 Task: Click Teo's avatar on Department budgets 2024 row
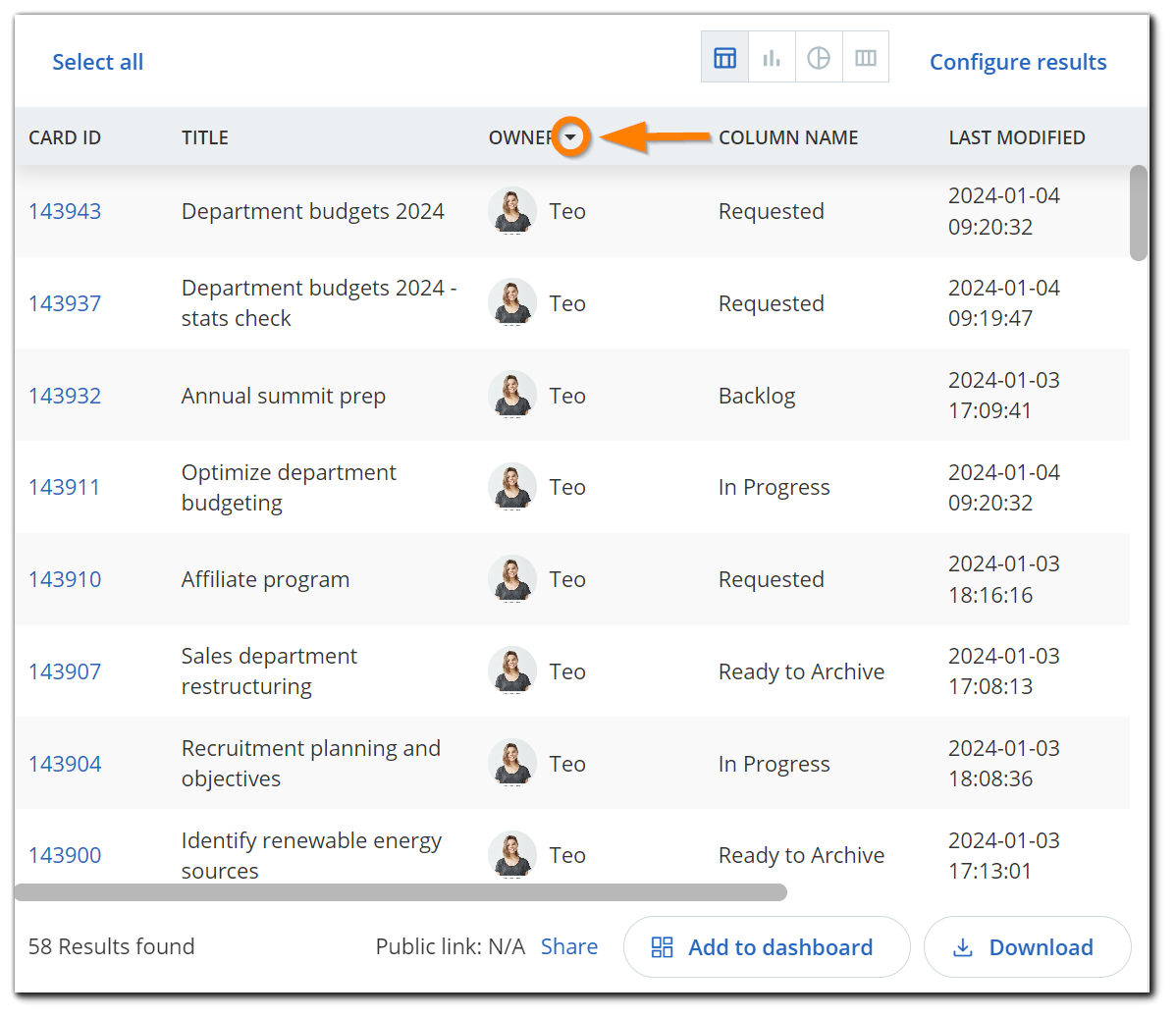(511, 210)
